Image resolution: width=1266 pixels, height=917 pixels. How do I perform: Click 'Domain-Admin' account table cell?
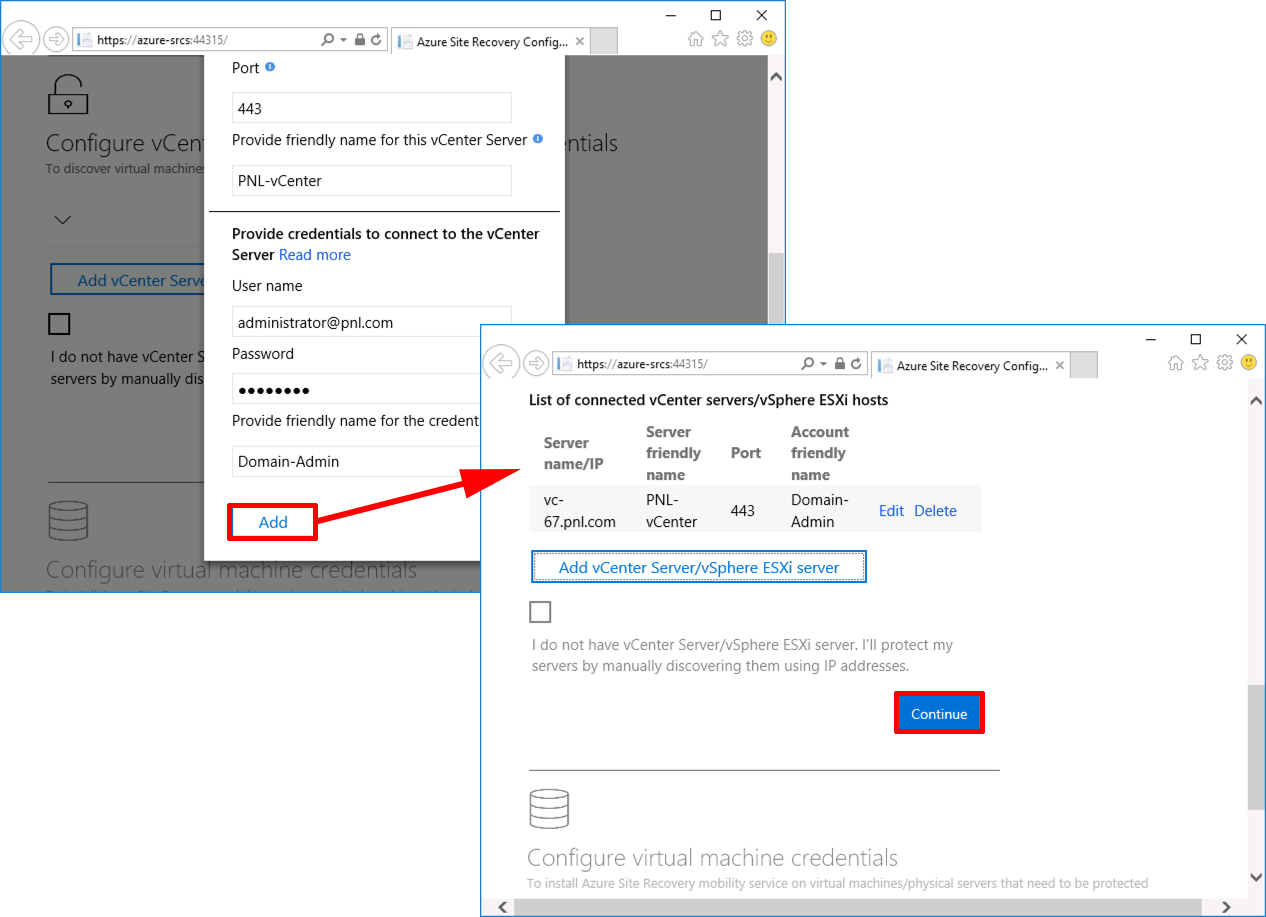point(820,510)
